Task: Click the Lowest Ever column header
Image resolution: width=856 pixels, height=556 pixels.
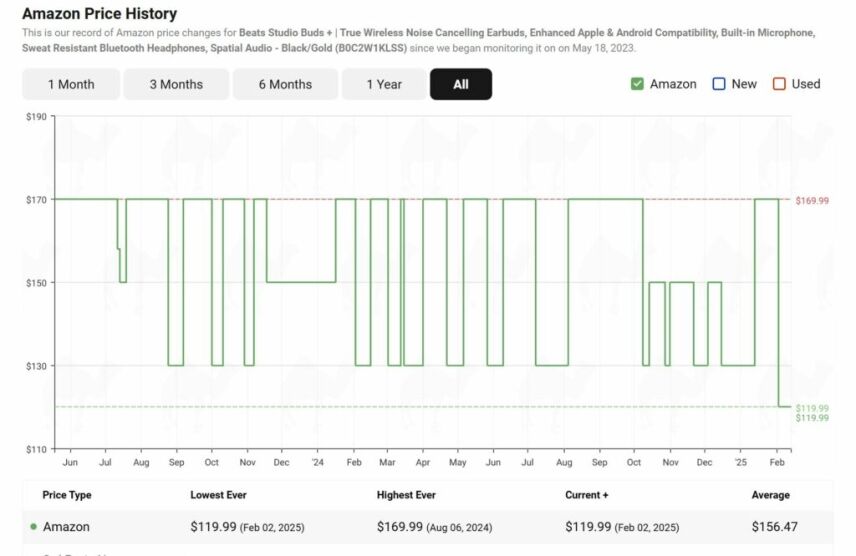Action: tap(218, 495)
